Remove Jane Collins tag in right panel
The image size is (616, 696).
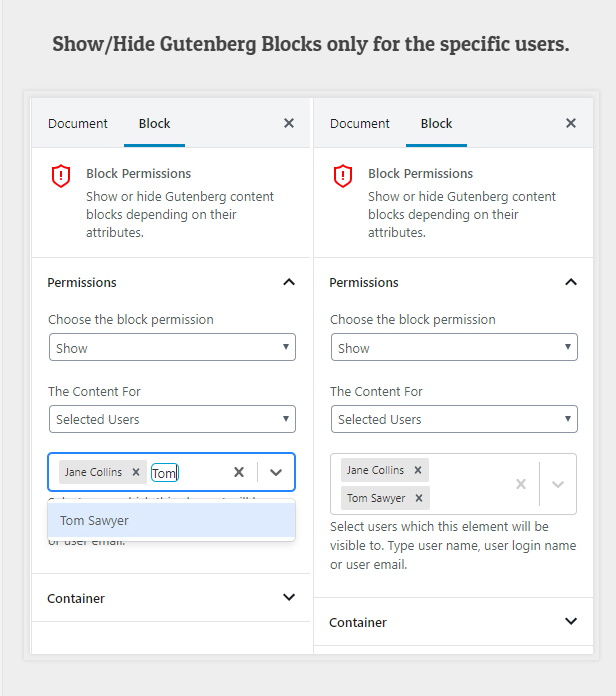click(x=418, y=470)
